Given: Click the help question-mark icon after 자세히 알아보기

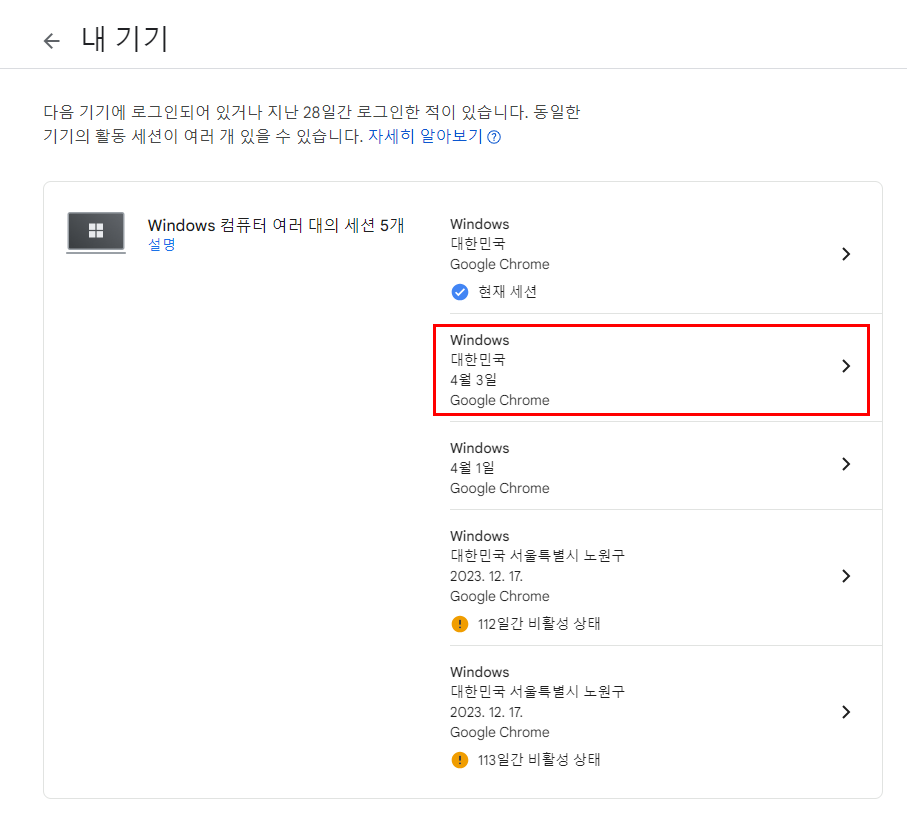Looking at the screenshot, I should tap(493, 137).
